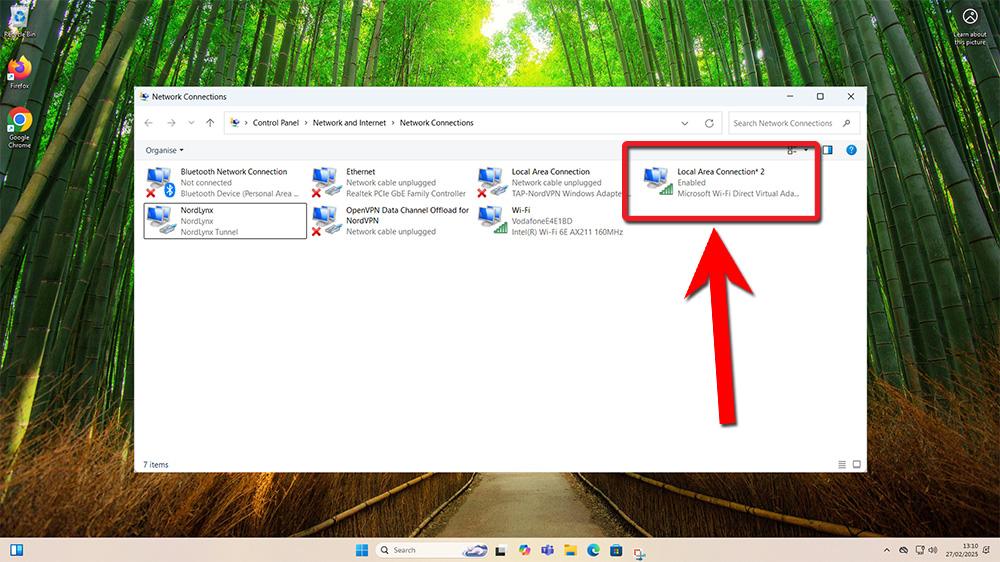The image size is (1000, 562).
Task: Click 'Intel(R) Wi-Fi 6E AX211 160MHz' text
Action: click(567, 232)
